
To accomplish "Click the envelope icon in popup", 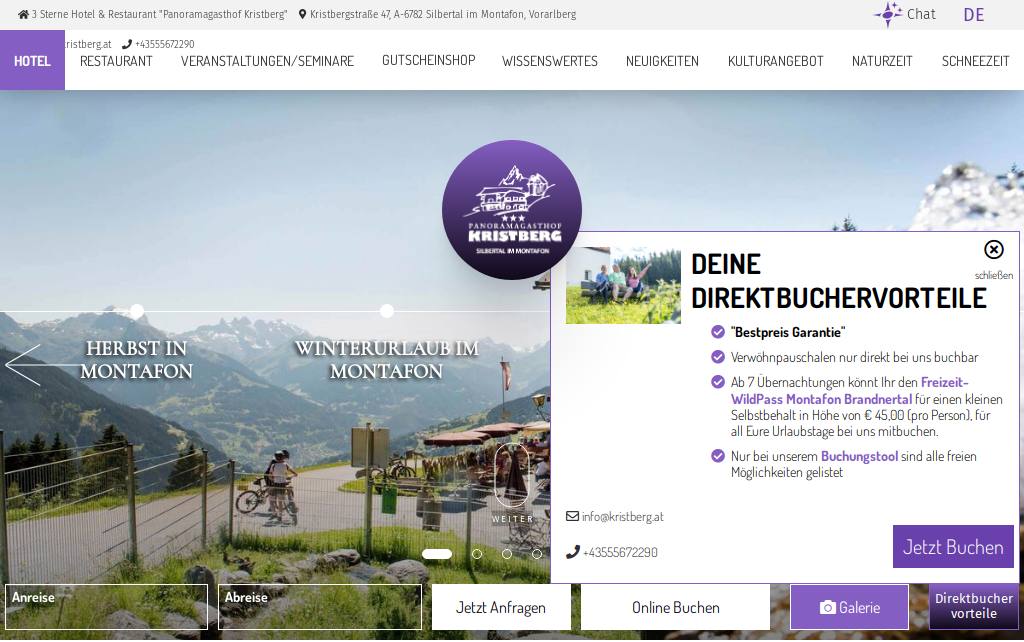I will point(572,516).
